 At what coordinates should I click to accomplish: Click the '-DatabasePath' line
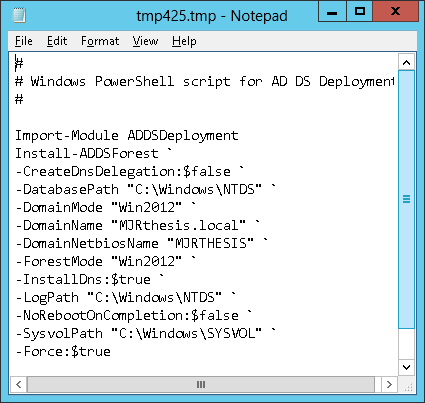(x=146, y=189)
